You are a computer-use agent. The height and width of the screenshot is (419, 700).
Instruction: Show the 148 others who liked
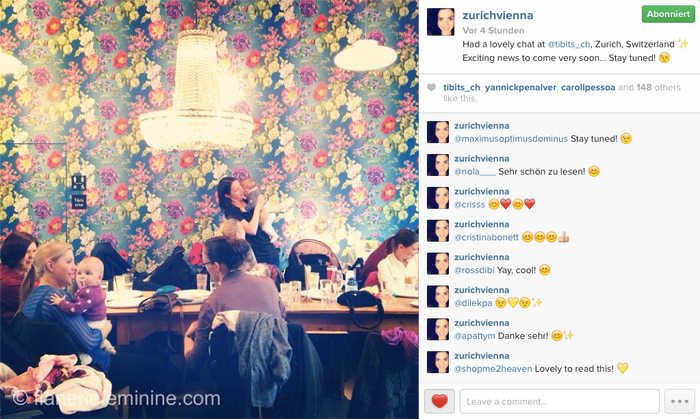658,87
